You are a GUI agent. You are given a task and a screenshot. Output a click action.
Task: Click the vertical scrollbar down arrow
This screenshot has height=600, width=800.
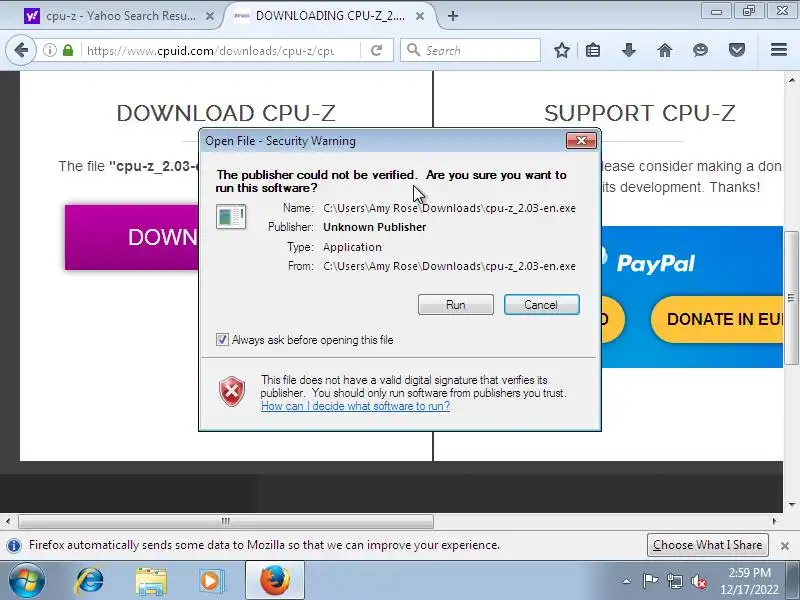click(791, 504)
